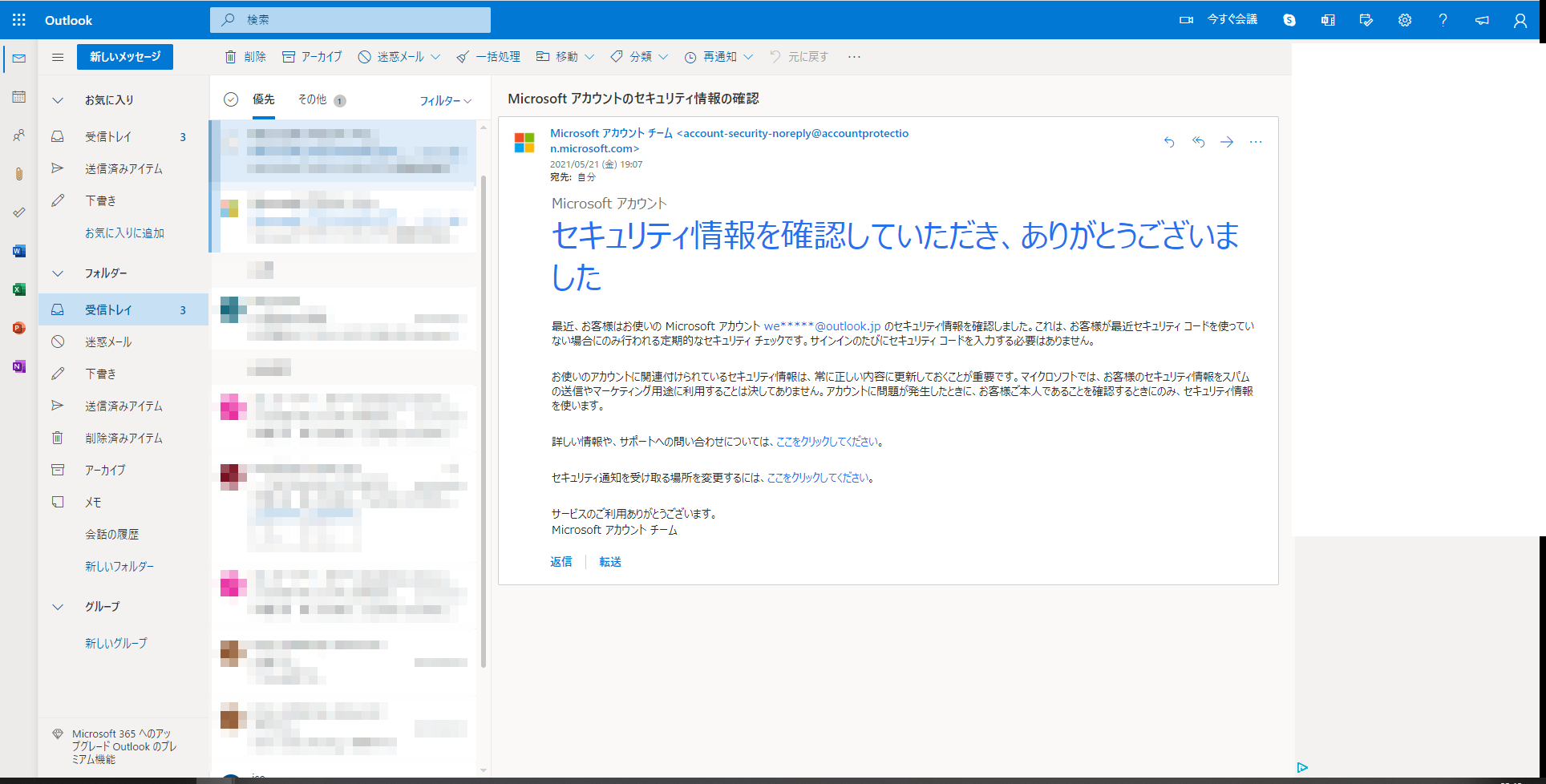This screenshot has width=1546, height=784.
Task: Open 送信済みアイテム under お気に入り
Action: tap(123, 169)
